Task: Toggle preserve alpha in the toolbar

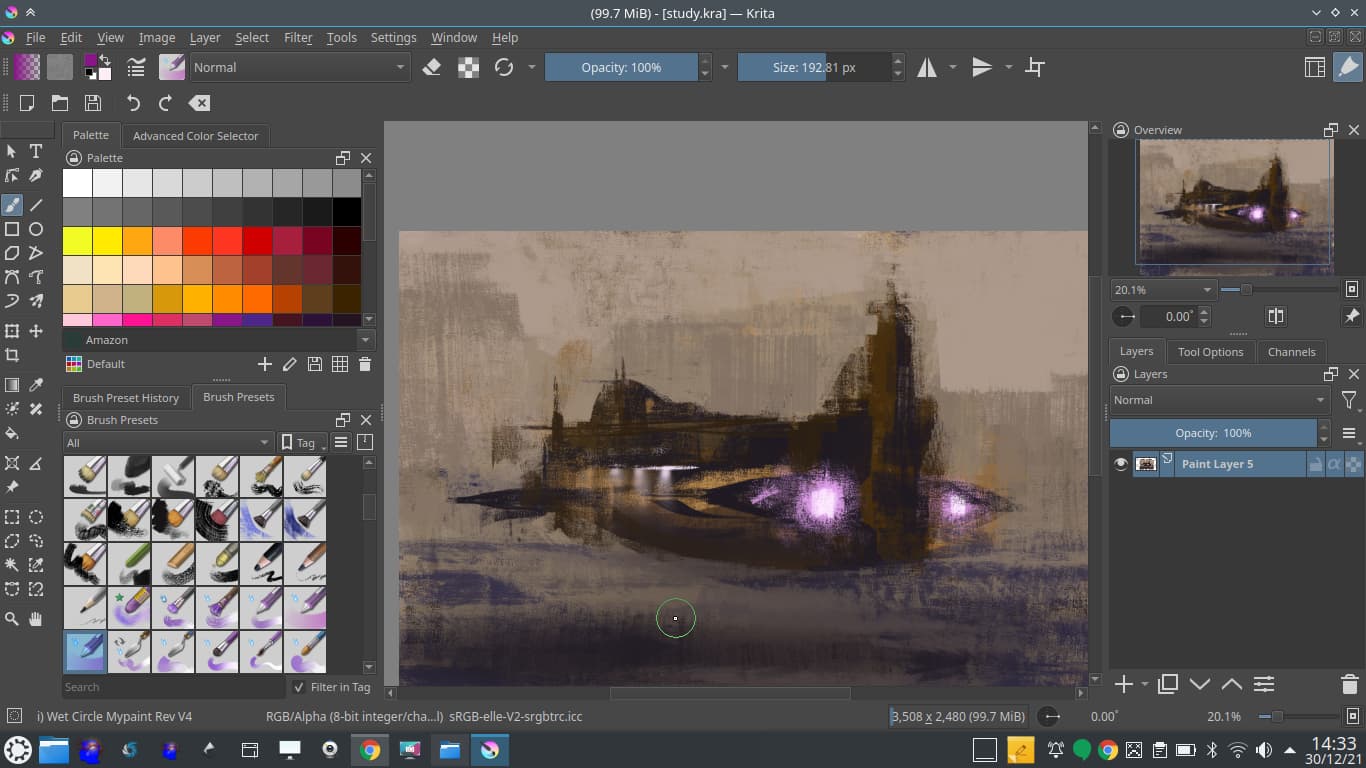Action: pos(468,67)
